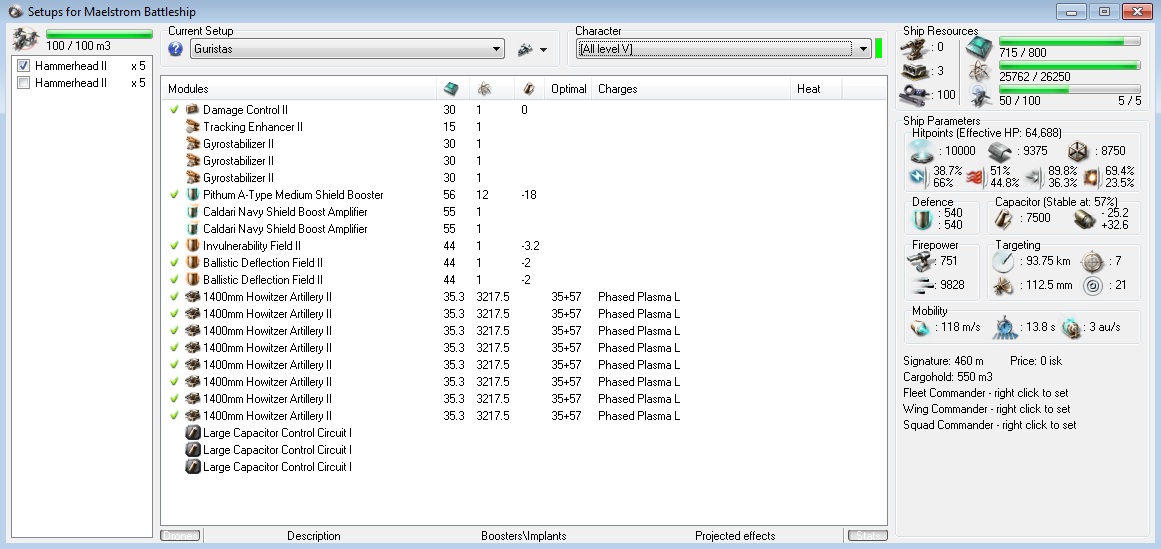The width and height of the screenshot is (1161, 549).
Task: Toggle first 1400mm Howitzer Artillery II checkmark
Action: [x=175, y=297]
